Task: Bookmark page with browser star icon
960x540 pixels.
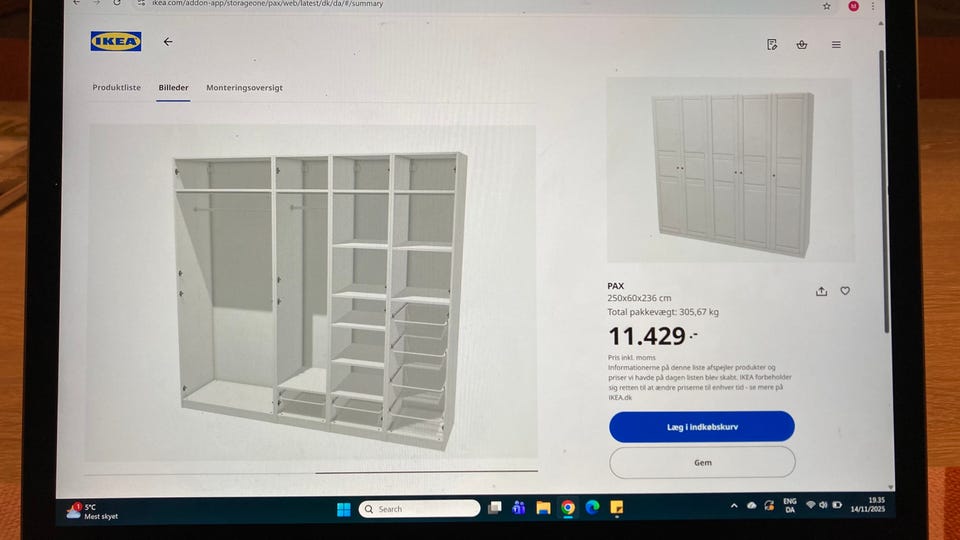Action: point(827,6)
